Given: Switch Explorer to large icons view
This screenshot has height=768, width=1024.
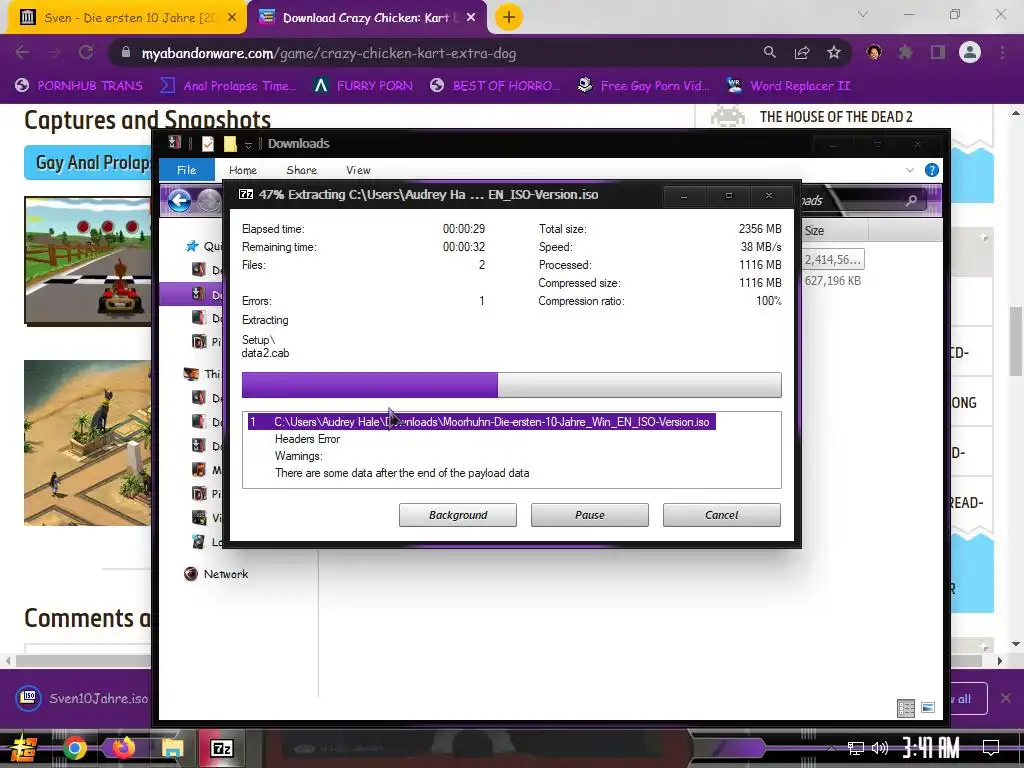Looking at the screenshot, I should [928, 708].
